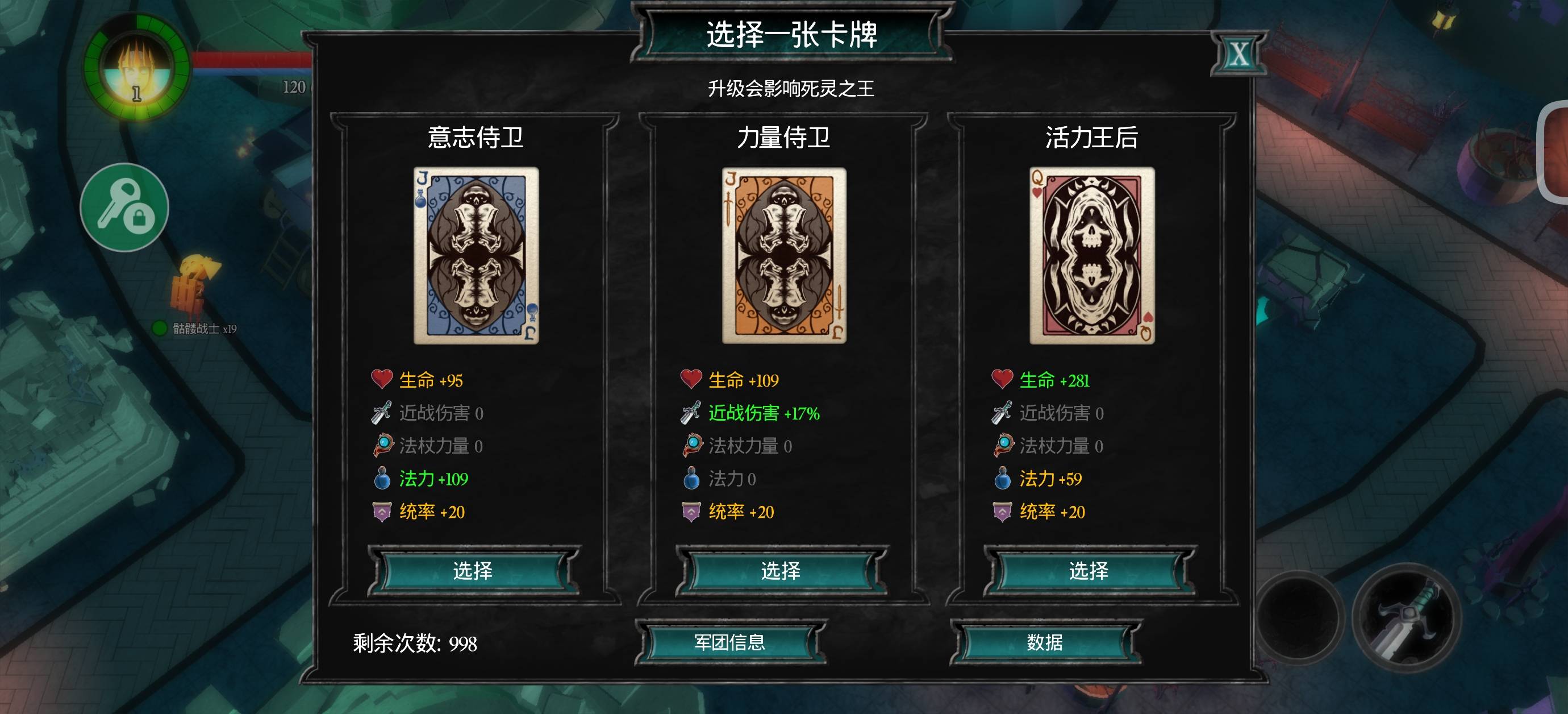Choose the 活力王后 card with 选择

1090,571
